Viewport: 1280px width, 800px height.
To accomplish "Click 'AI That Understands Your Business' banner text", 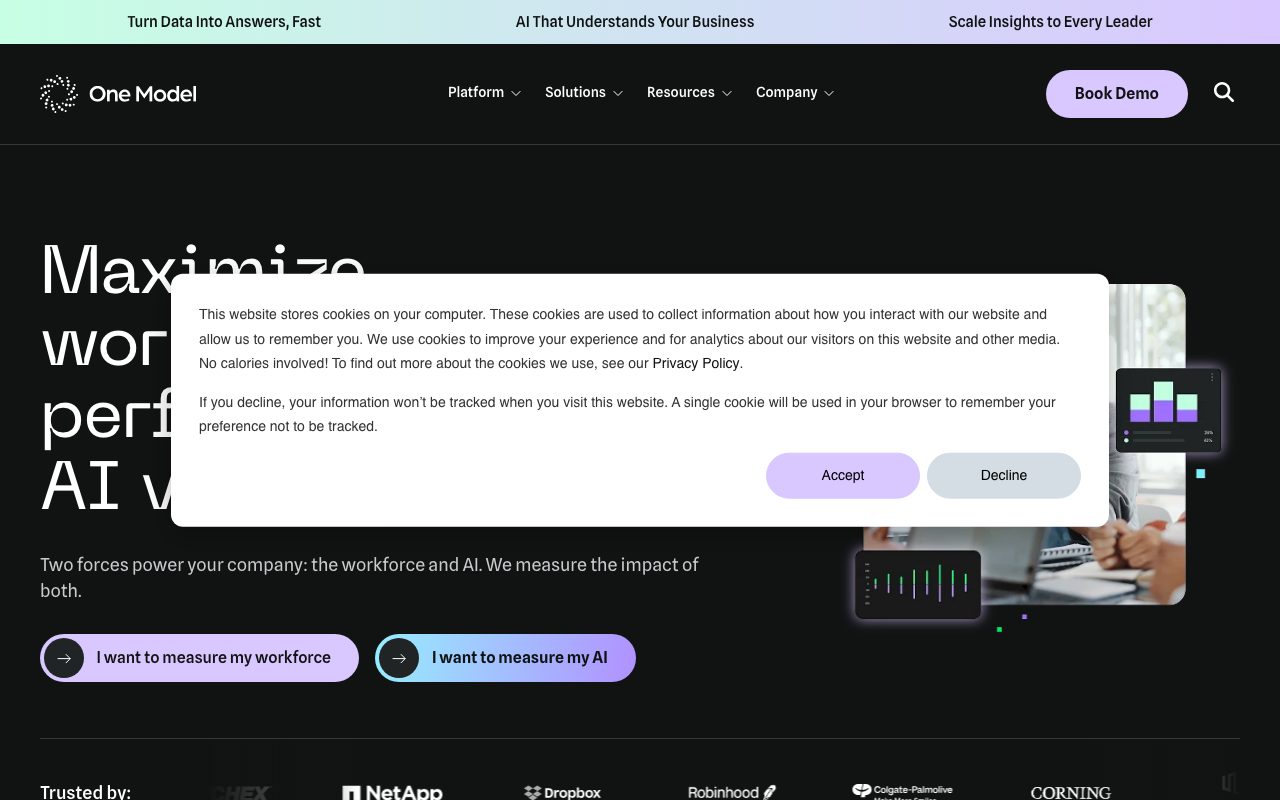I will click(x=635, y=22).
